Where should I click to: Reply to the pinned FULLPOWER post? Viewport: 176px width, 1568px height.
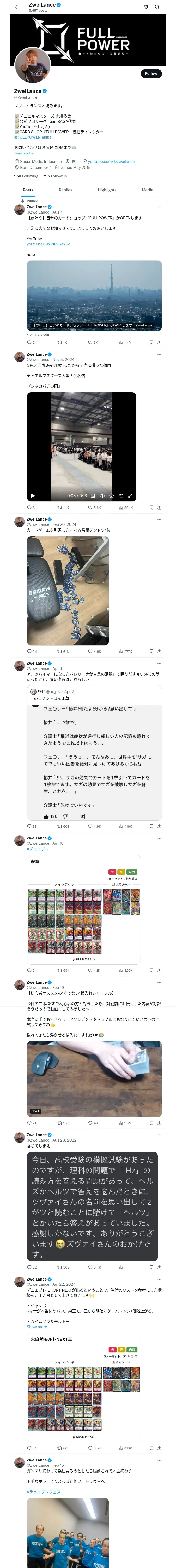coord(29,342)
